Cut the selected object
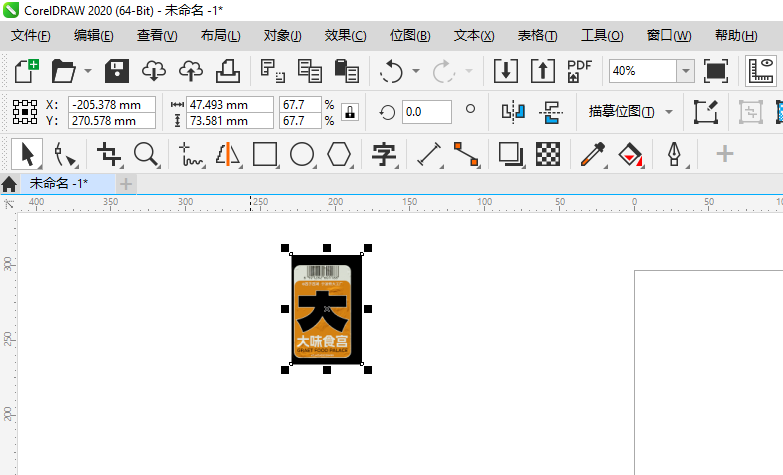Screen dimensions: 783x475 [x=273, y=71]
